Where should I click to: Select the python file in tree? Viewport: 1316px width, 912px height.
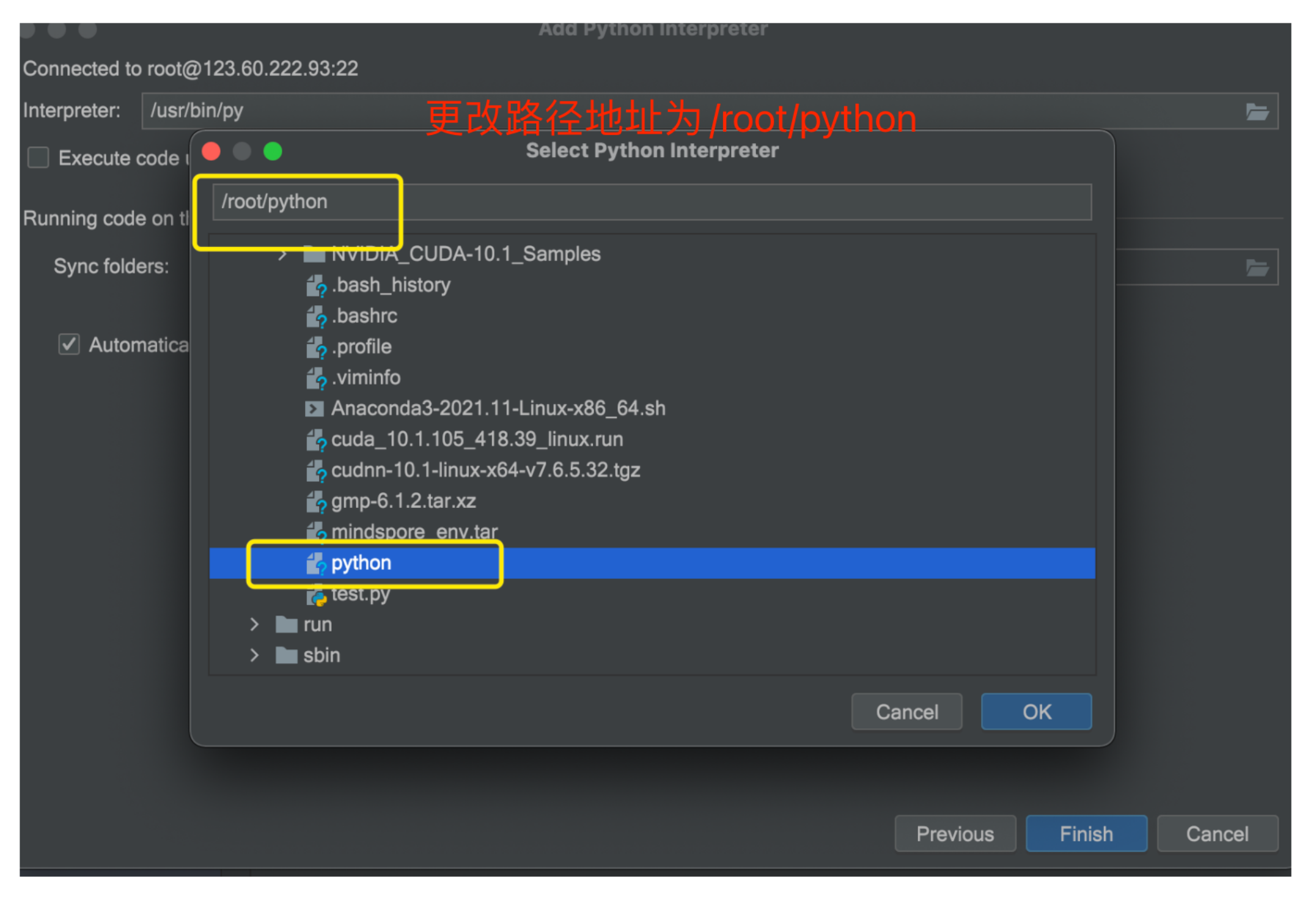pyautogui.click(x=361, y=562)
